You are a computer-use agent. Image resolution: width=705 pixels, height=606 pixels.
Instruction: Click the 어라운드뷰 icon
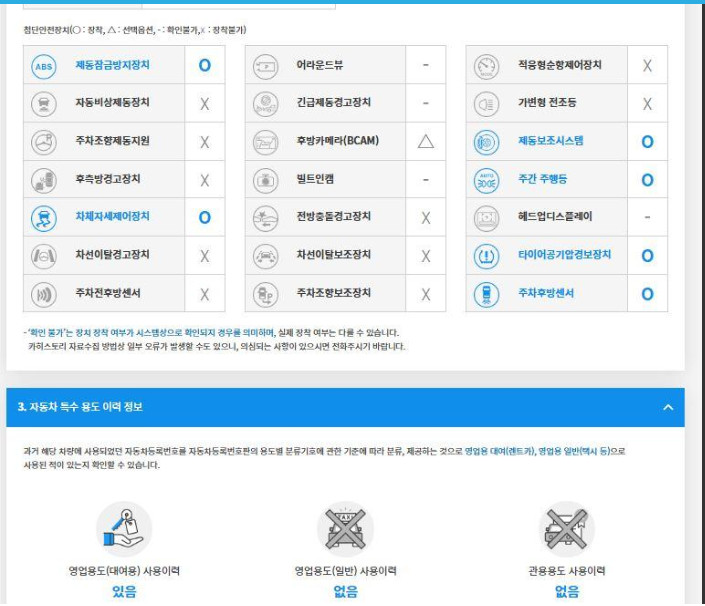(265, 66)
